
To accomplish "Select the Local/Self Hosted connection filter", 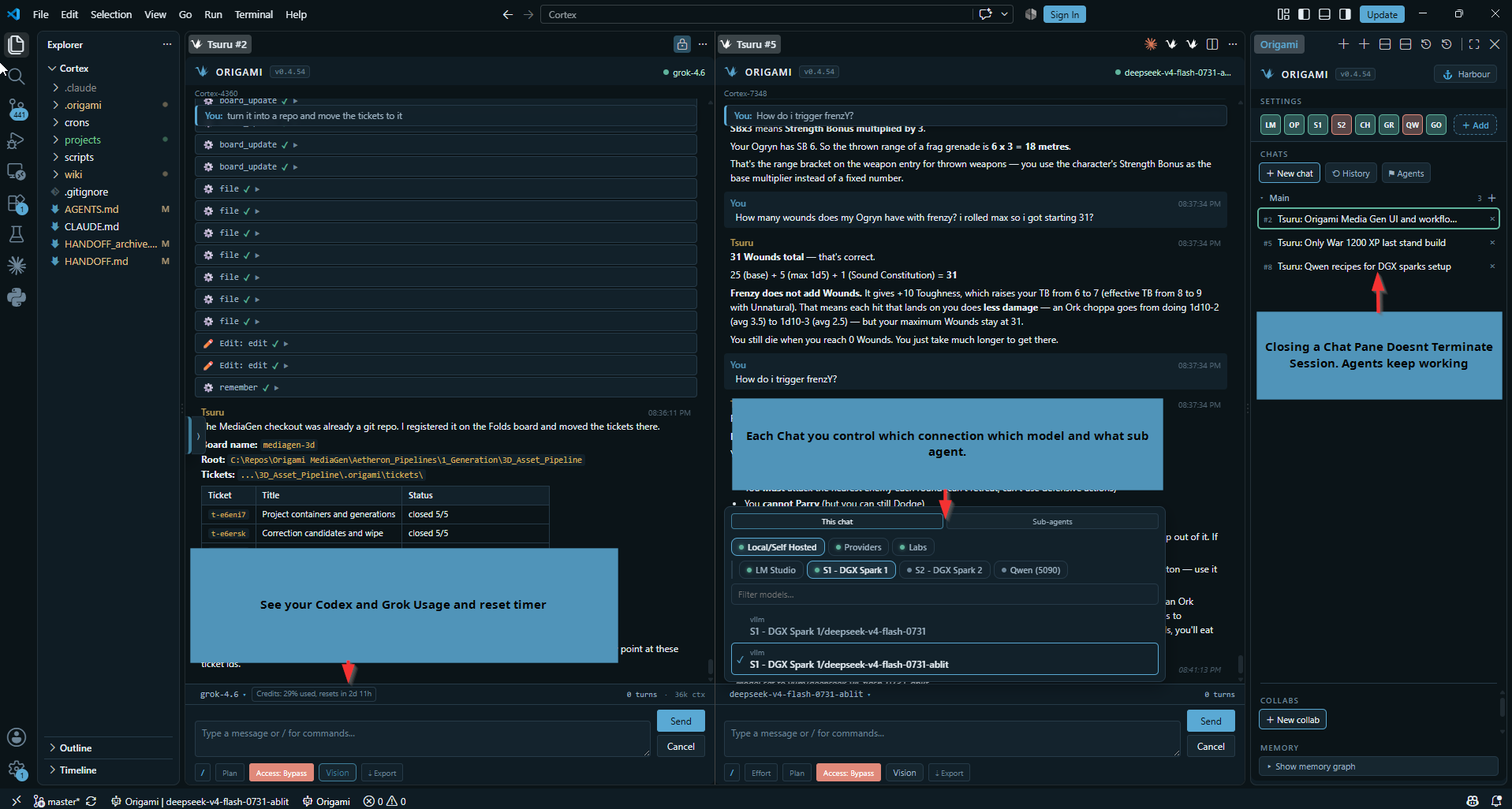I will tap(778, 547).
